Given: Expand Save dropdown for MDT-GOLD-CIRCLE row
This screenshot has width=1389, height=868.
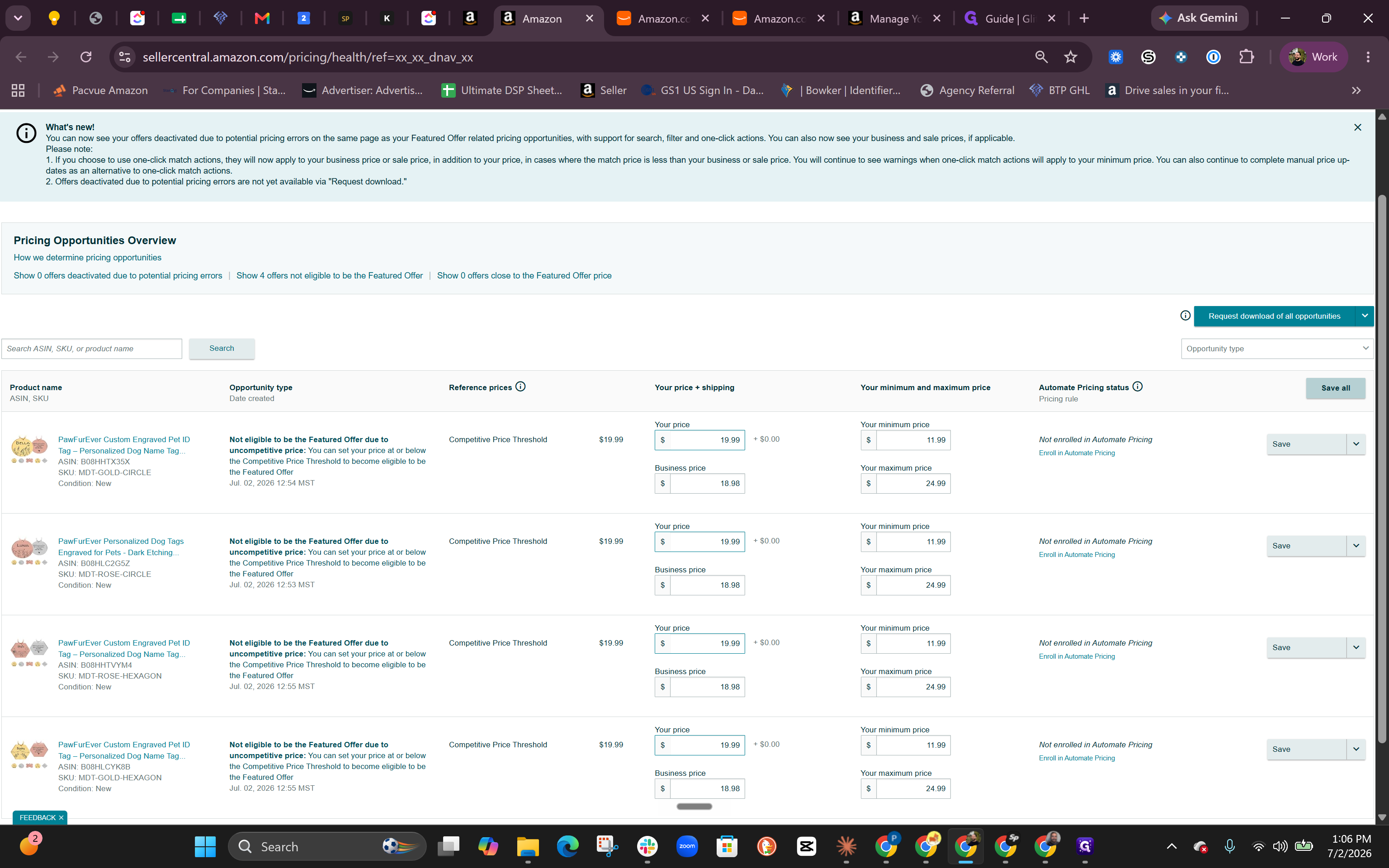Looking at the screenshot, I should tap(1356, 444).
